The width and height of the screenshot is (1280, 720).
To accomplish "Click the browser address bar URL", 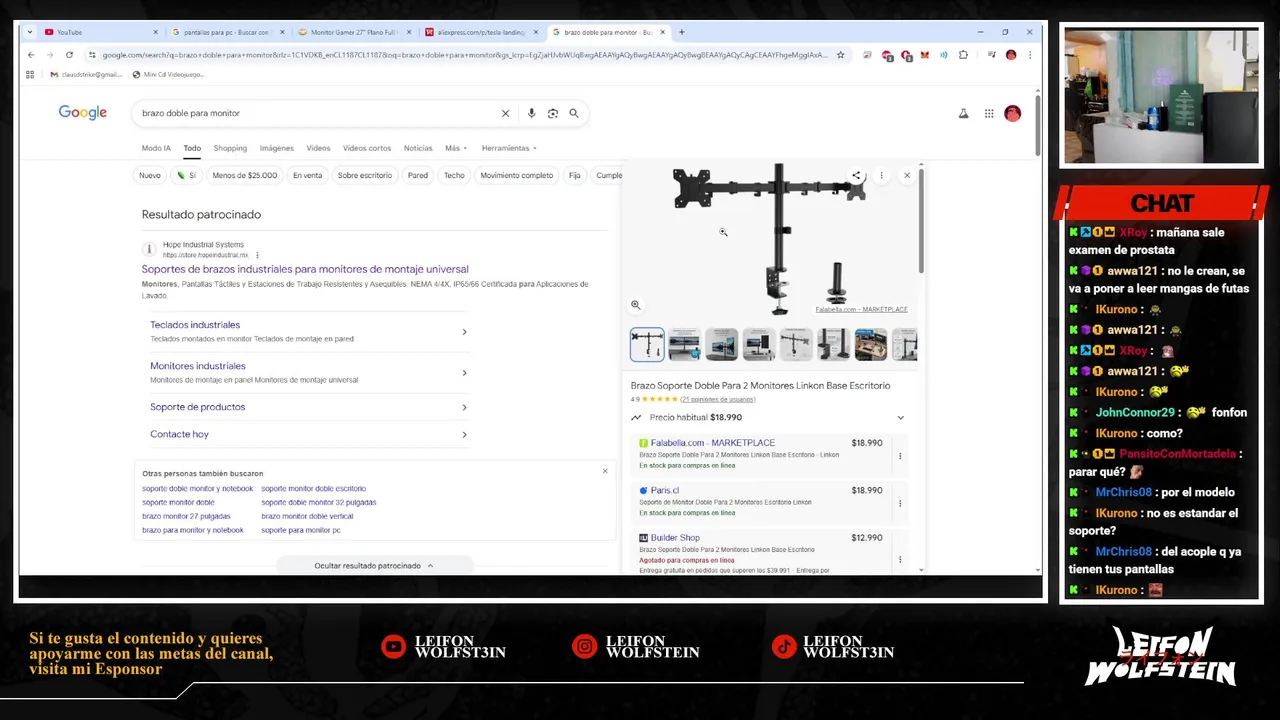I will (465, 55).
